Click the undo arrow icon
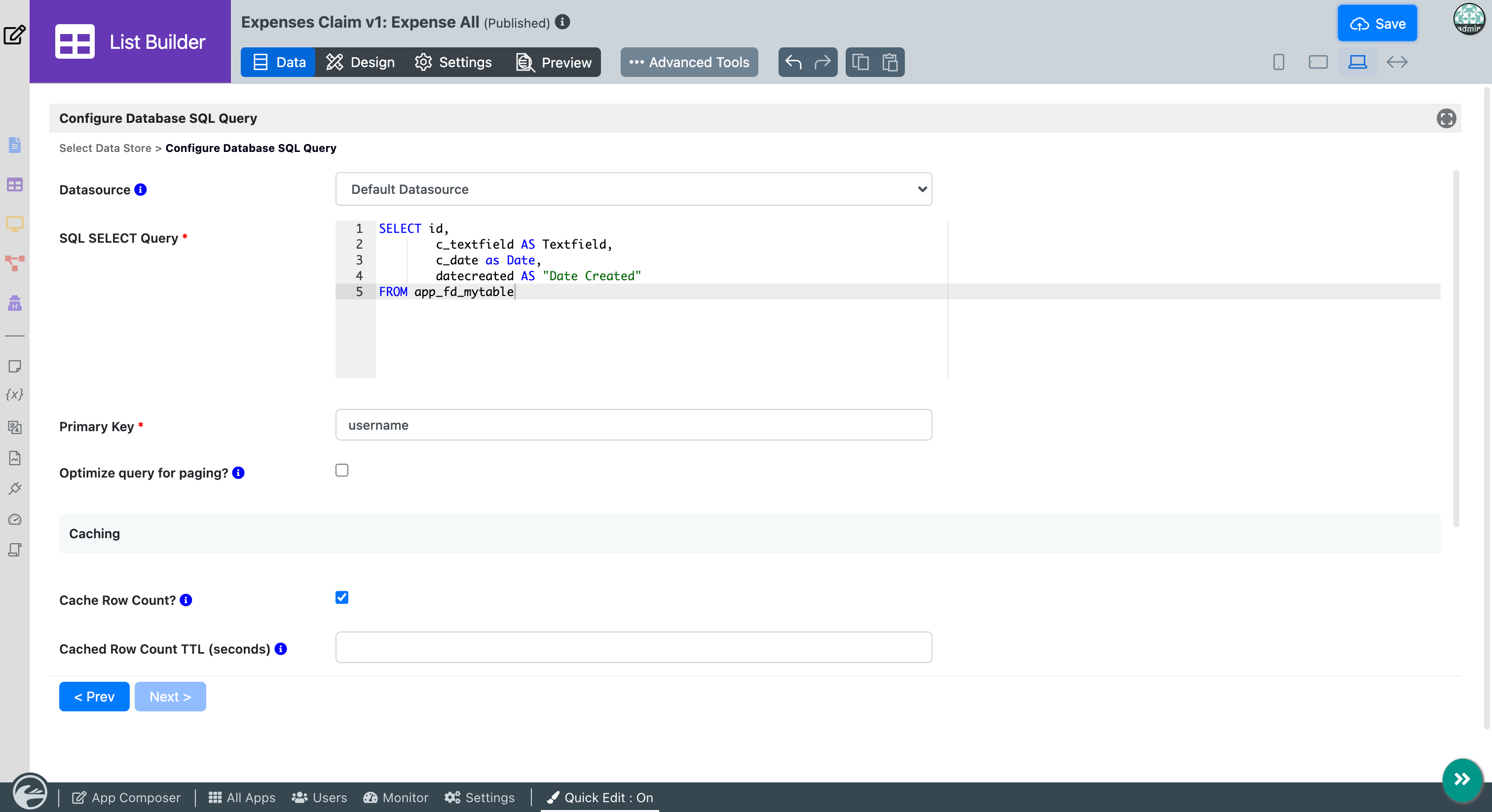 click(x=793, y=62)
